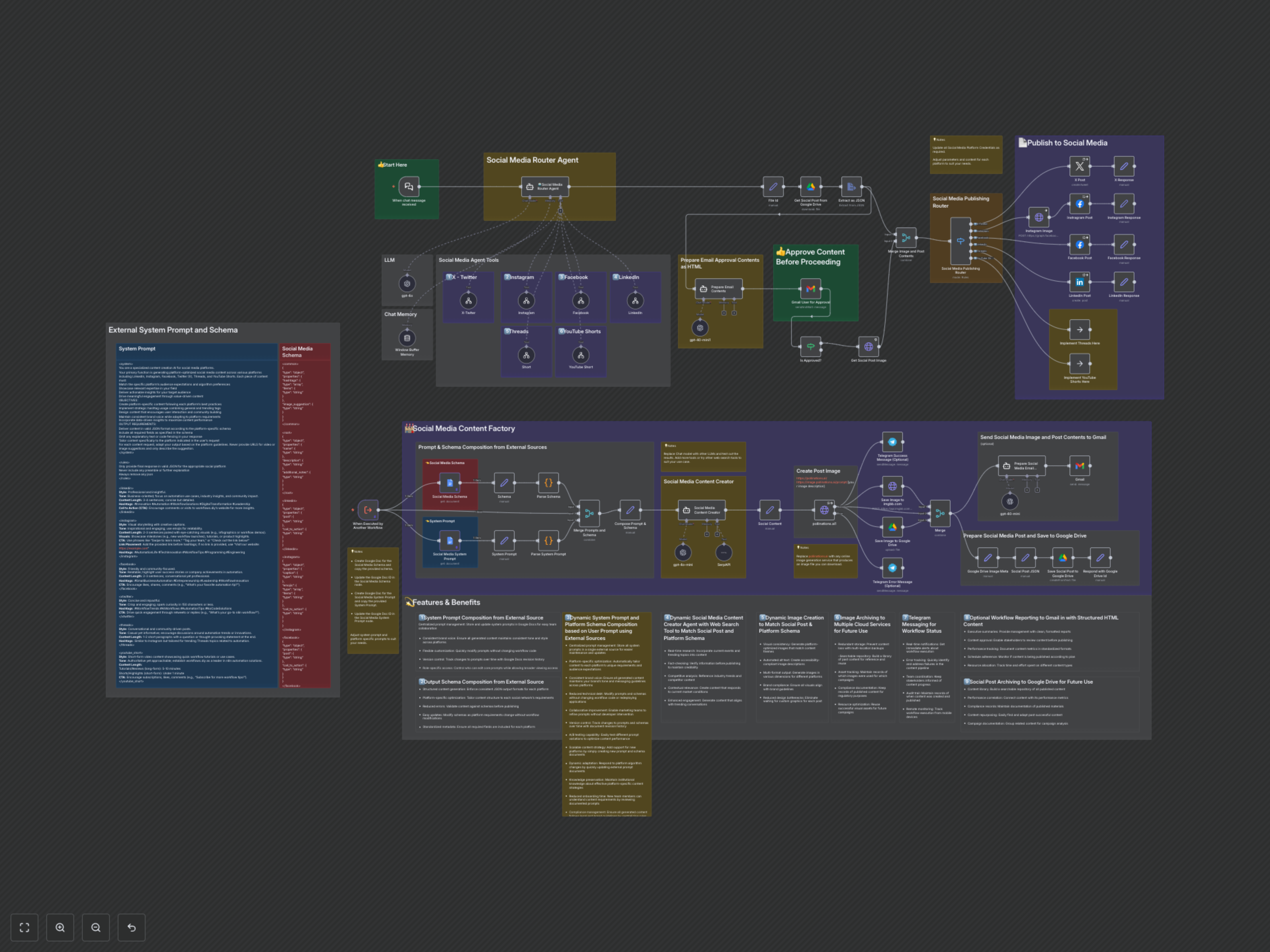1270x952 pixels.
Task: Select the X-Twitter workflow tool node
Action: point(469,301)
